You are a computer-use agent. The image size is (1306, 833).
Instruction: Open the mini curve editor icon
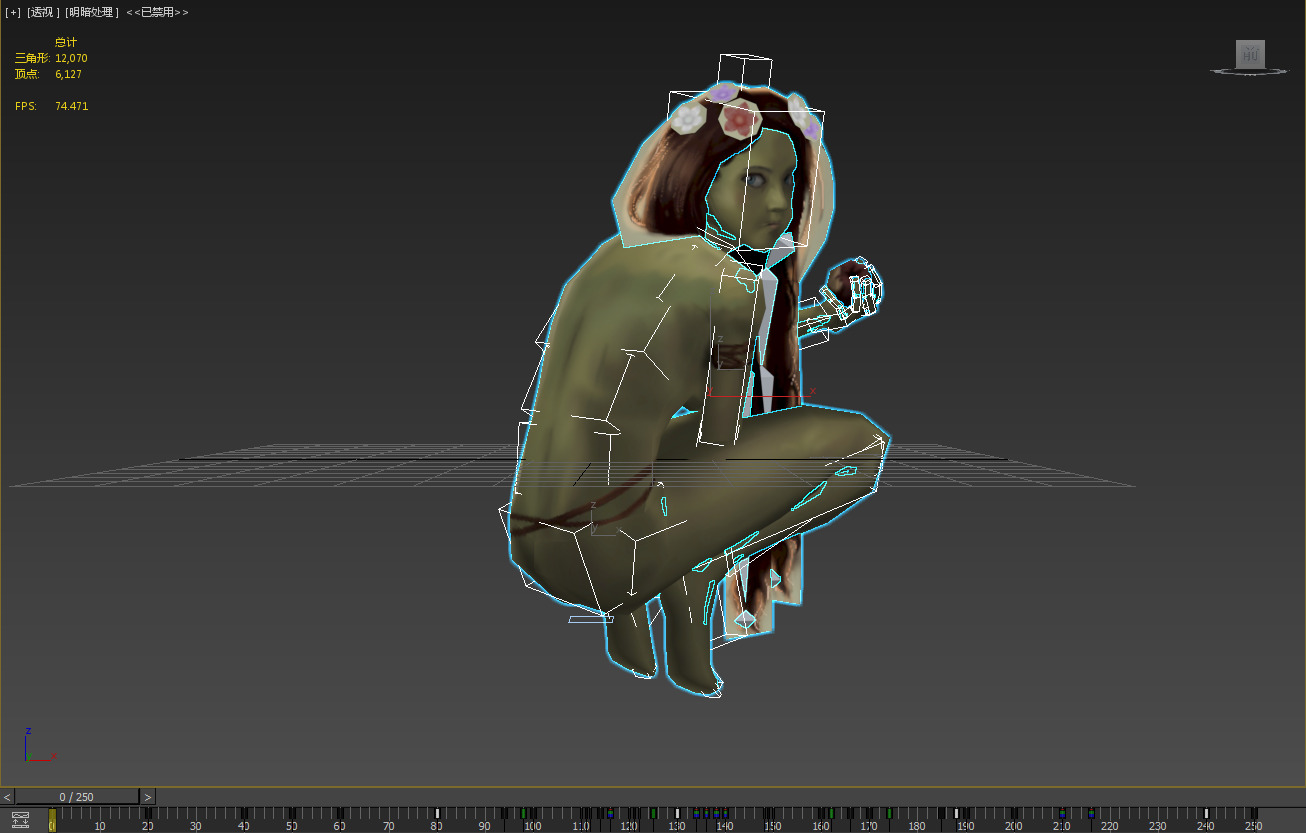[x=20, y=820]
